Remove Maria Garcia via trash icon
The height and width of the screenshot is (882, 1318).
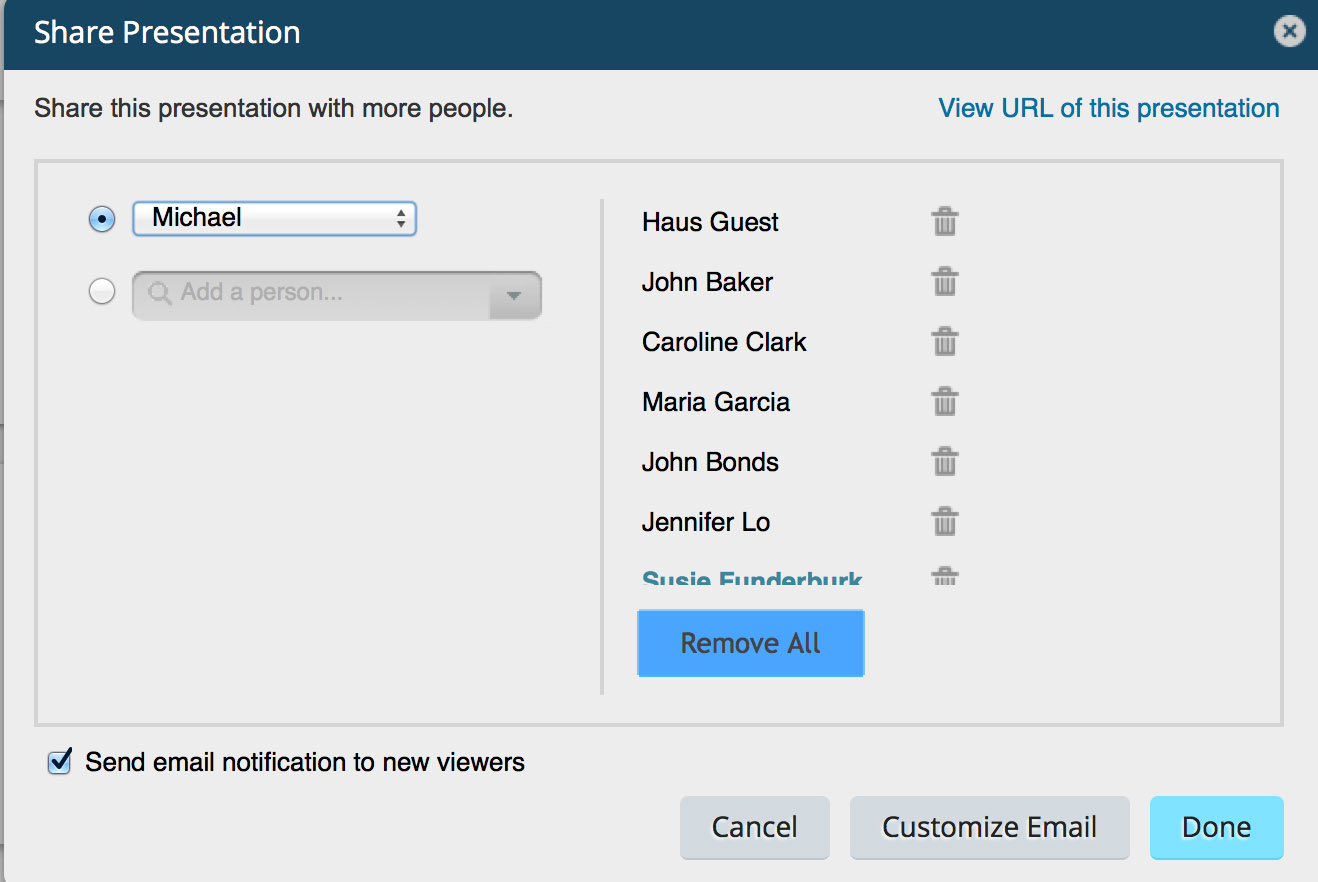point(945,402)
